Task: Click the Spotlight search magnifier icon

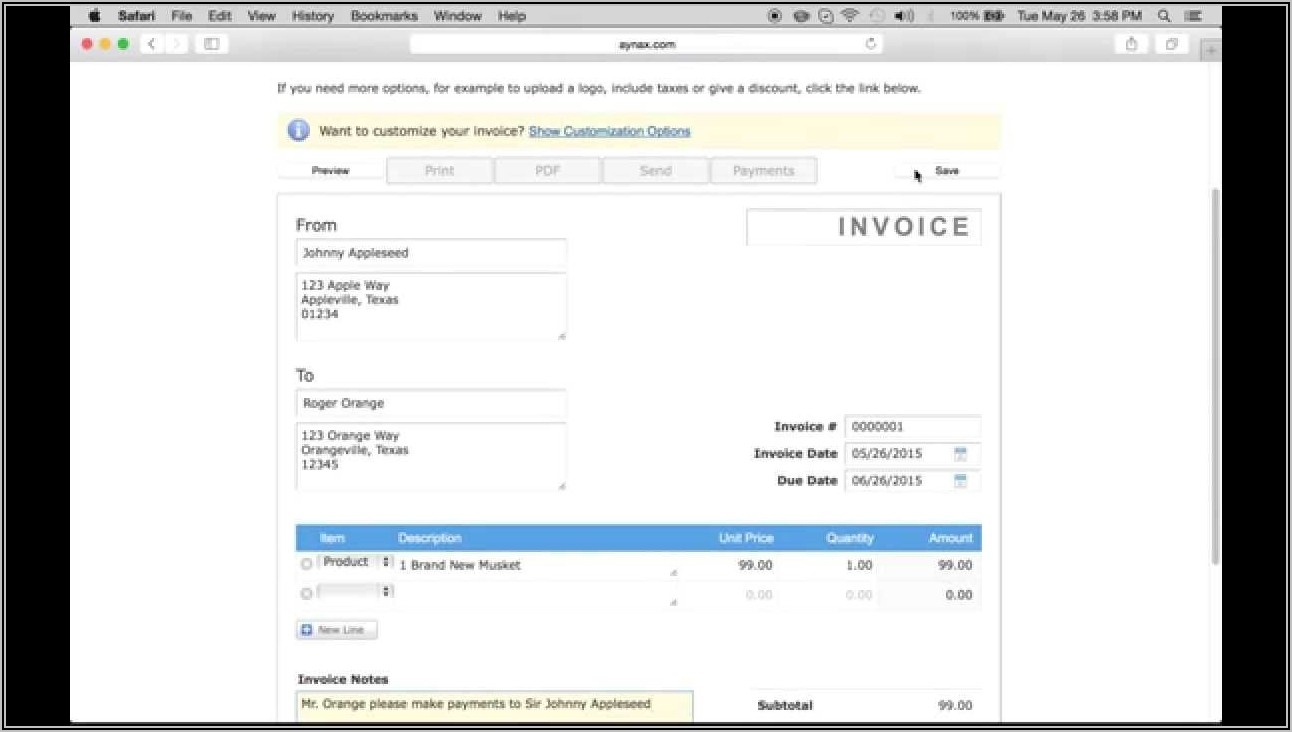Action: coord(1163,16)
